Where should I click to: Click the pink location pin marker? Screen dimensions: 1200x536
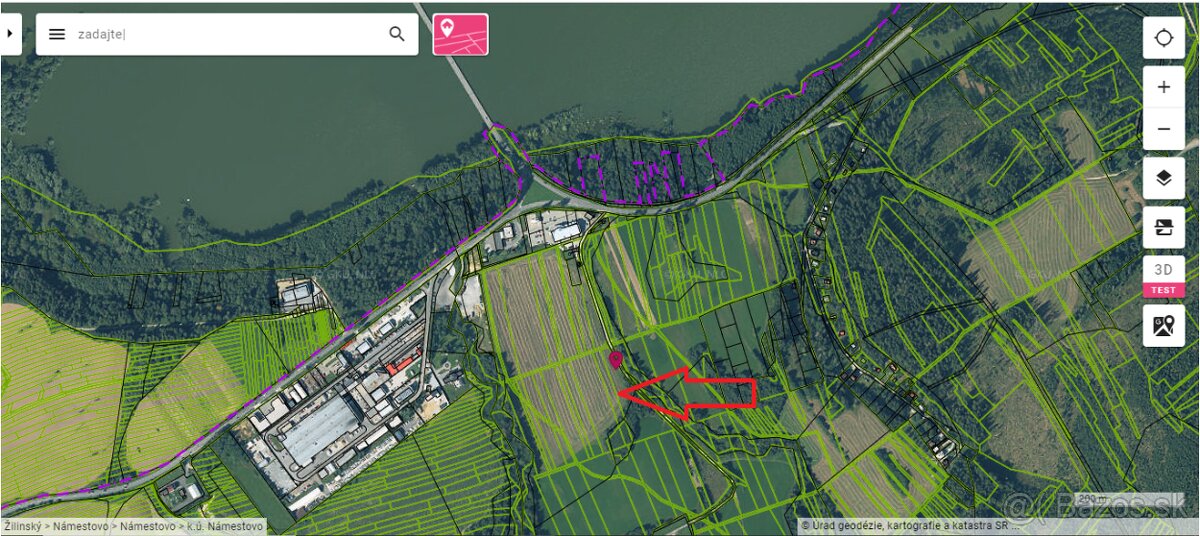[x=615, y=359]
